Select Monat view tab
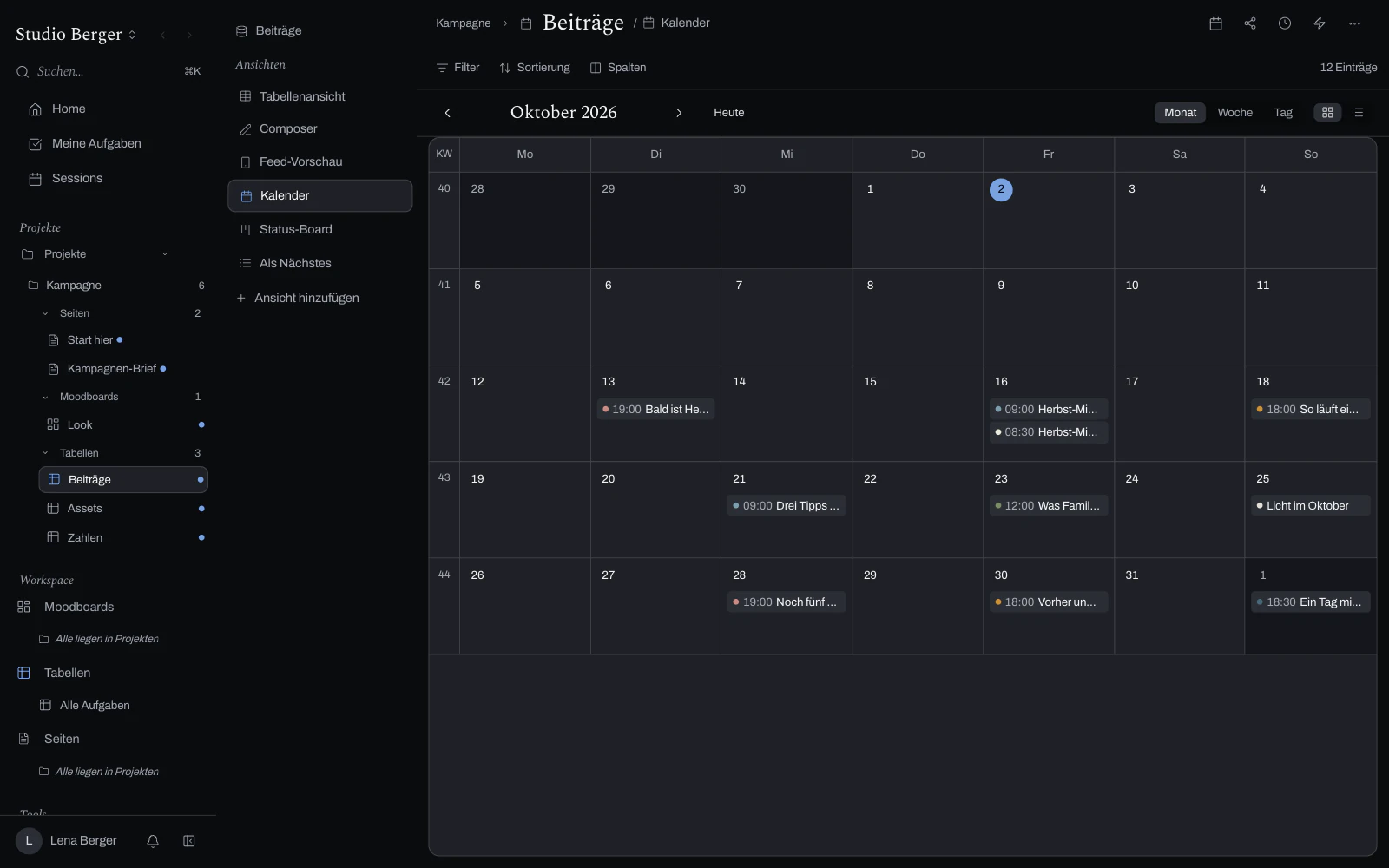 click(1180, 113)
